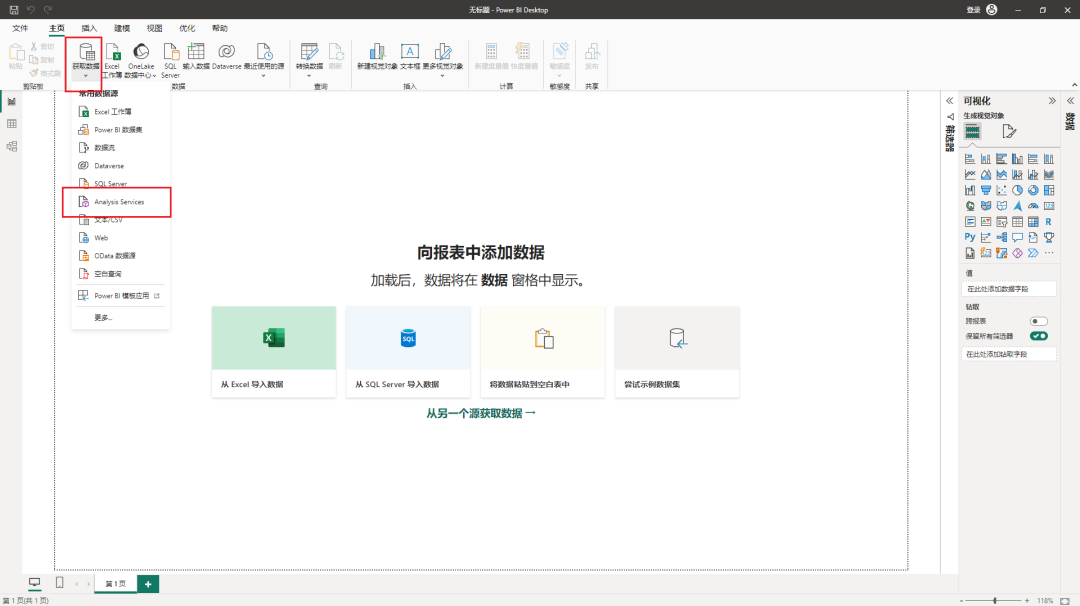
Task: Toggle the 保留所有筛选器 (Keep all filters) switch
Action: (1039, 336)
